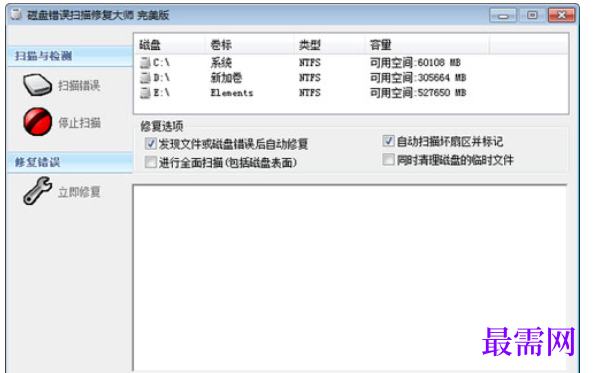Maximize the window
The width and height of the screenshot is (594, 373).
[x=532, y=15]
